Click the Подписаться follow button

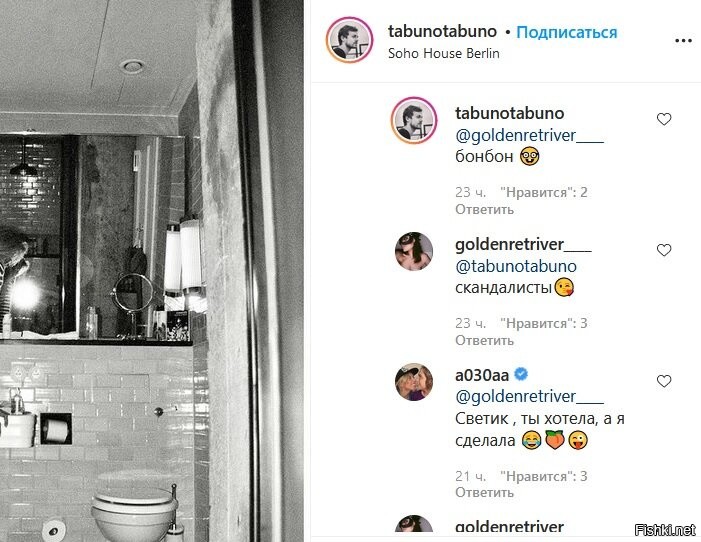566,32
